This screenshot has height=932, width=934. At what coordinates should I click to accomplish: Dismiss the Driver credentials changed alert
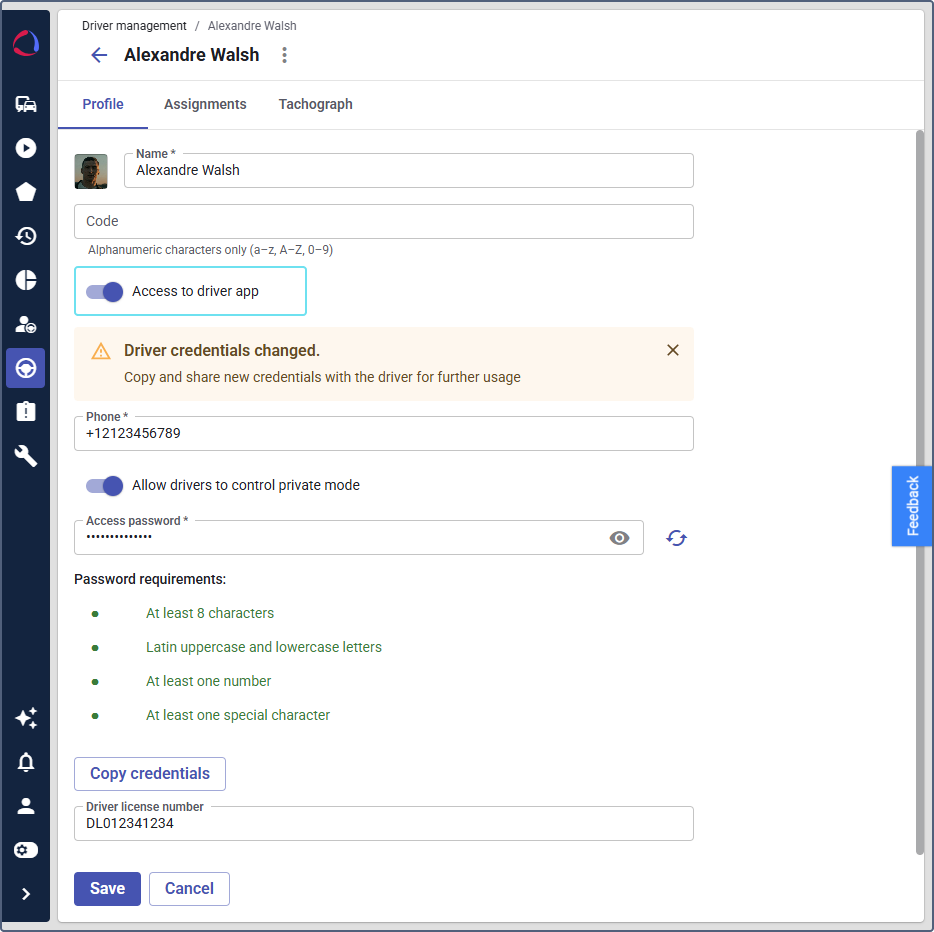[673, 350]
